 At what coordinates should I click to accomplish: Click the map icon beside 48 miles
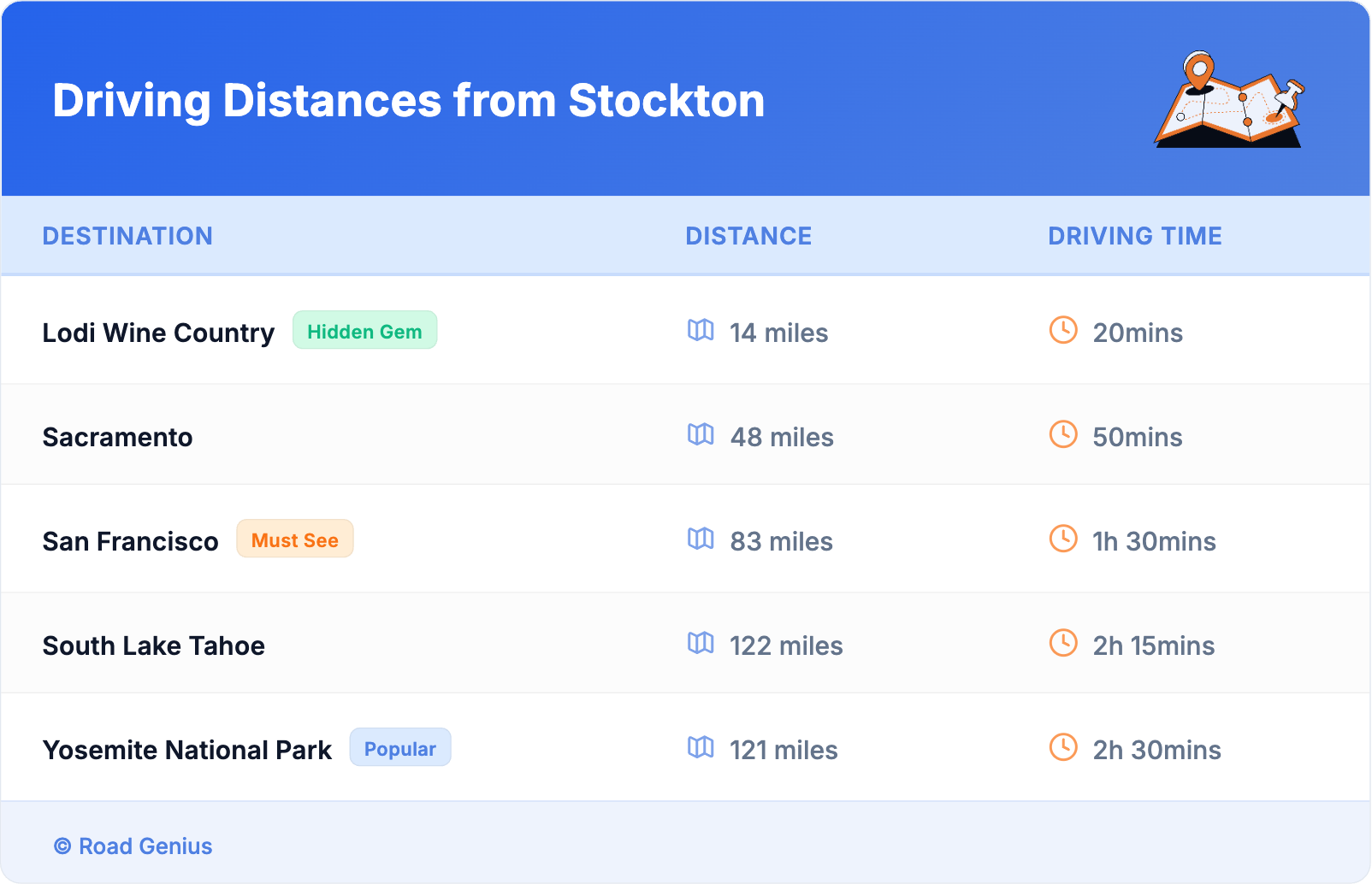[701, 434]
